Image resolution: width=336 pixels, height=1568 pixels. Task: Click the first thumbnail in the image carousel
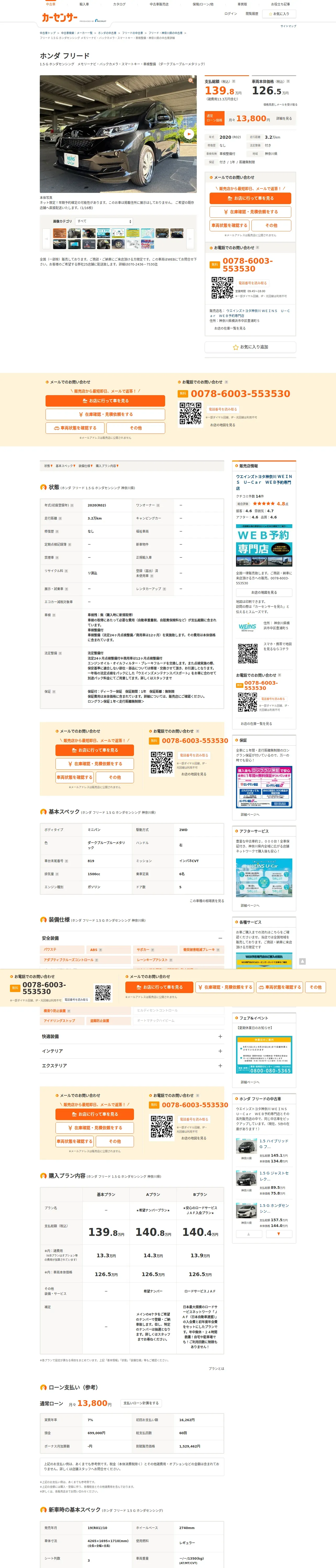click(59, 233)
